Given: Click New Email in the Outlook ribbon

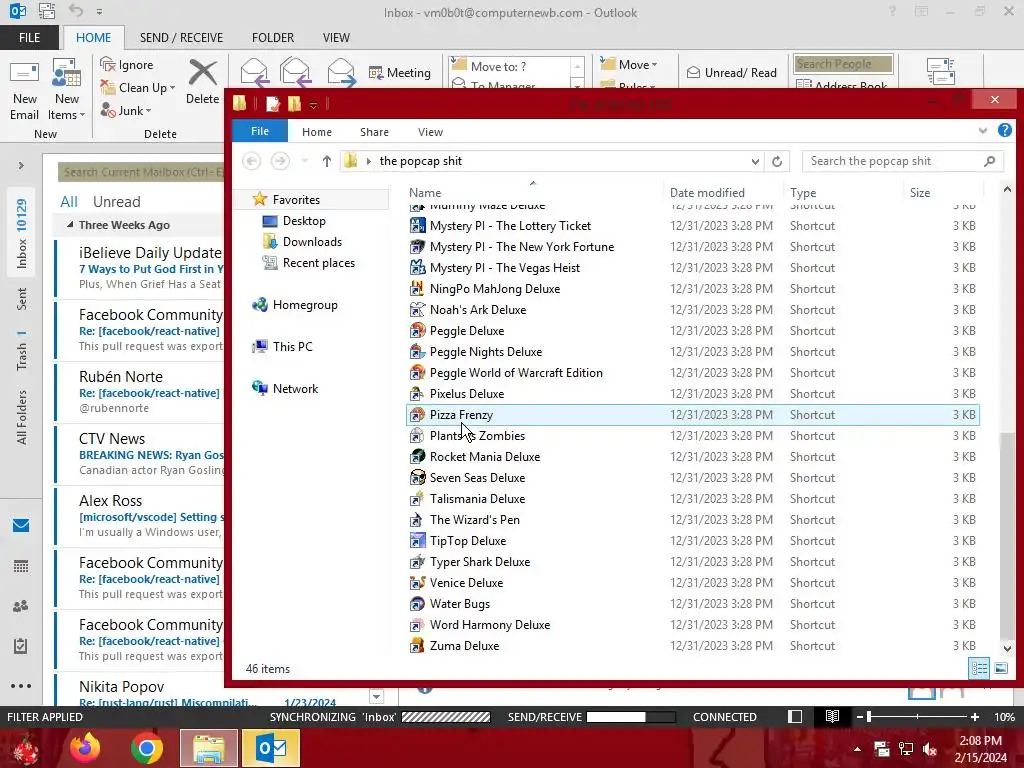Looking at the screenshot, I should pos(24,89).
